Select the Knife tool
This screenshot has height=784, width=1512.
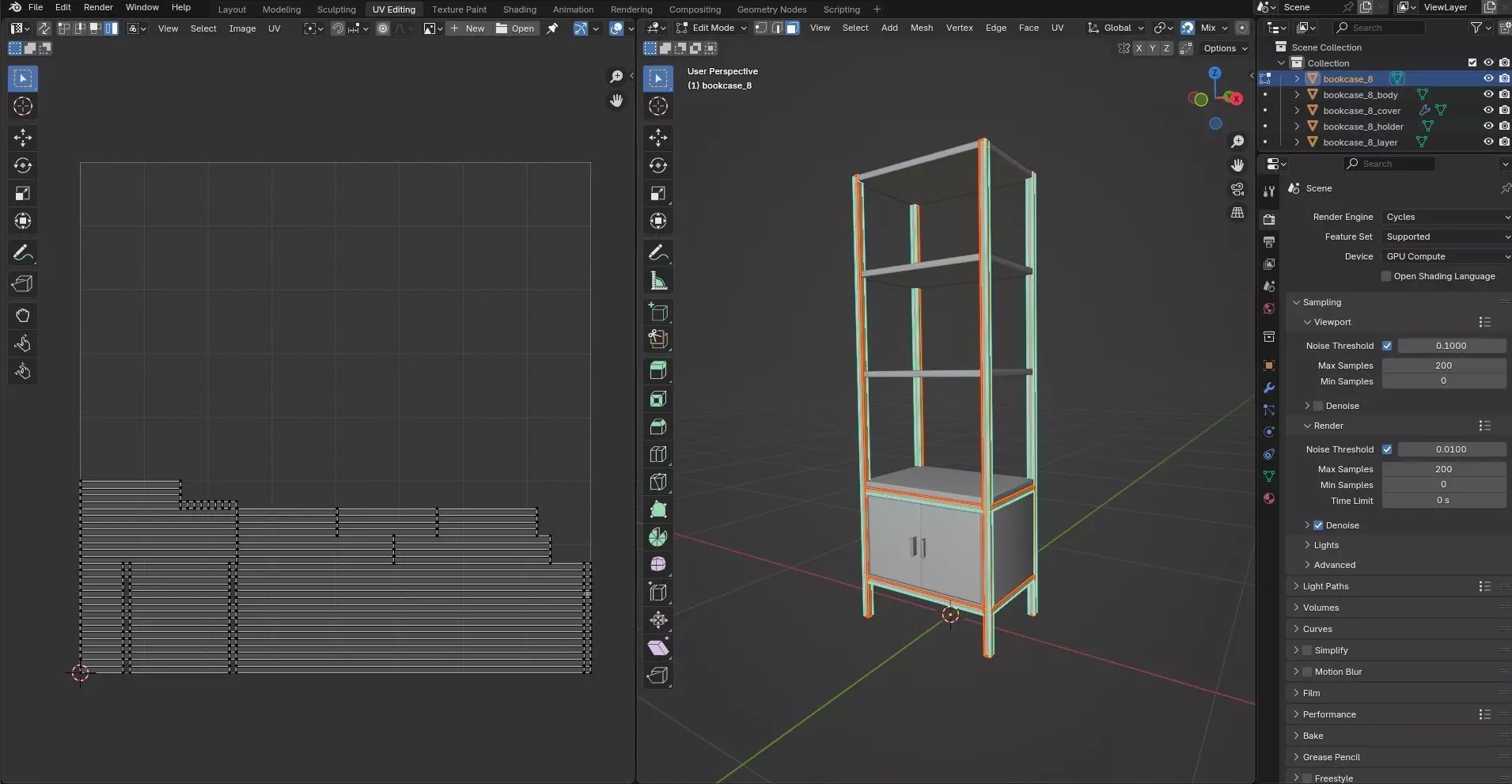(657, 482)
